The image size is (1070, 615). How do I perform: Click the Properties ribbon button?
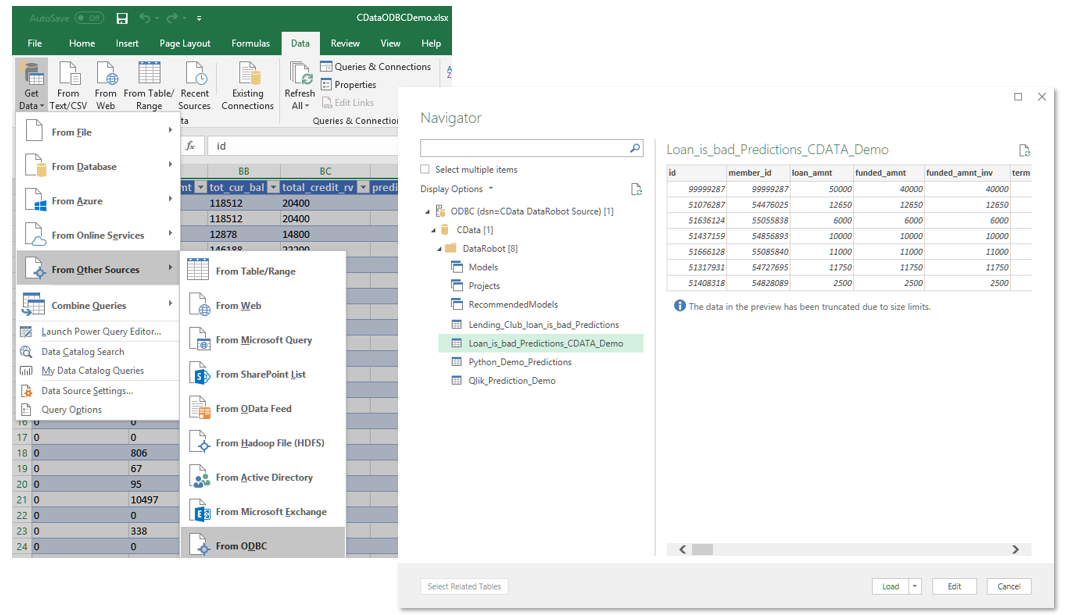tap(349, 85)
